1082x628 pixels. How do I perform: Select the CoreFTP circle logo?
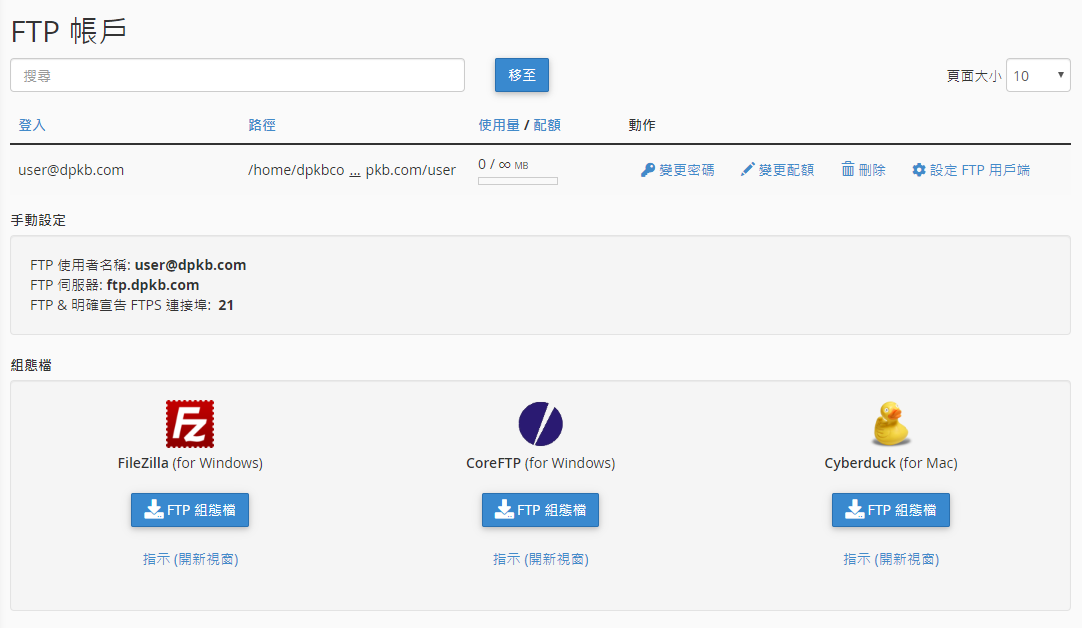540,423
